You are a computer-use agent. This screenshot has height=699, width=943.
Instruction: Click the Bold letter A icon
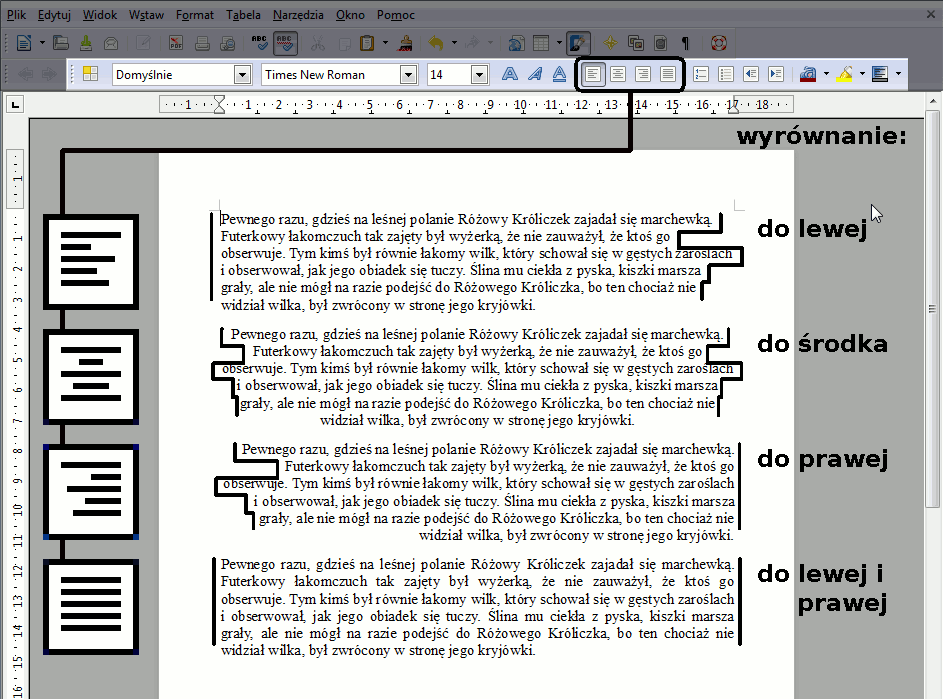pos(509,74)
